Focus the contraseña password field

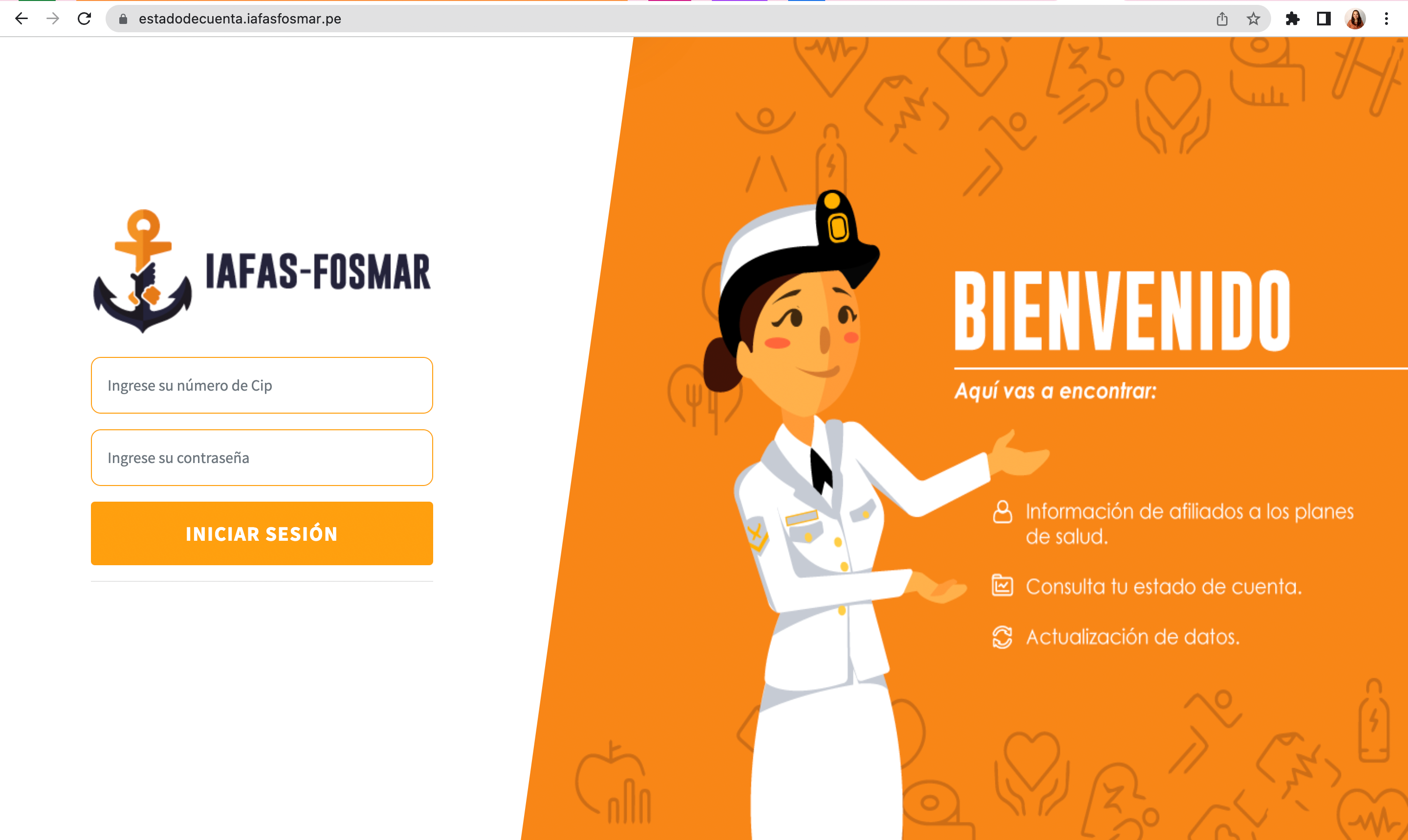[x=262, y=458]
